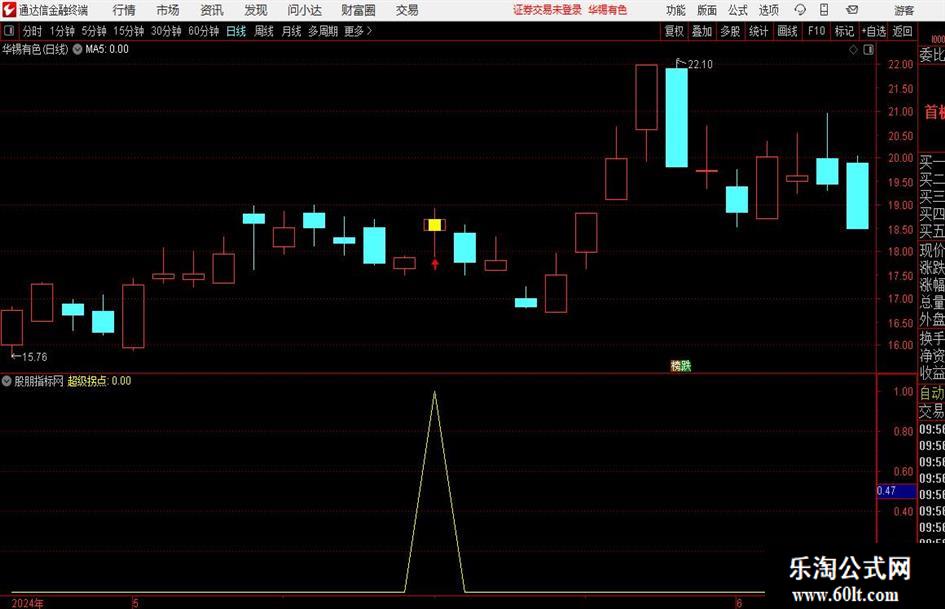
Task: Open the 交易 menu
Action: point(407,10)
